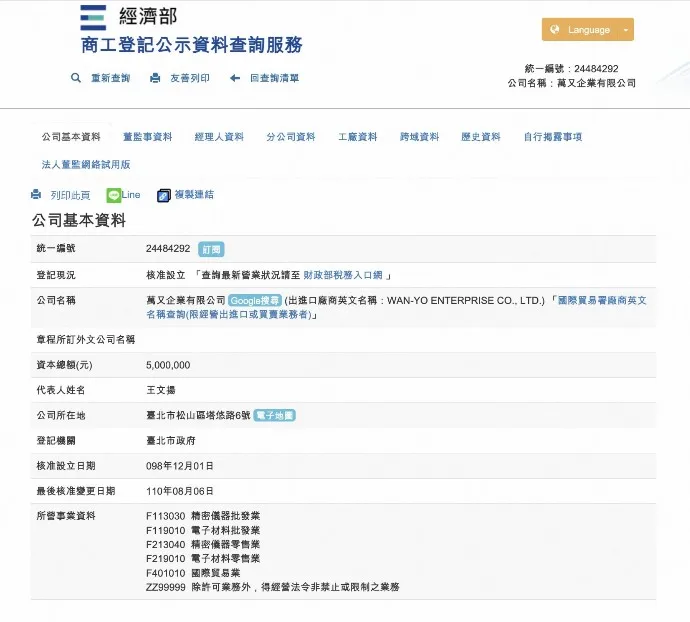The width and height of the screenshot is (690, 622).
Task: Click the printer icon beside 友善列印
Action: [x=155, y=78]
